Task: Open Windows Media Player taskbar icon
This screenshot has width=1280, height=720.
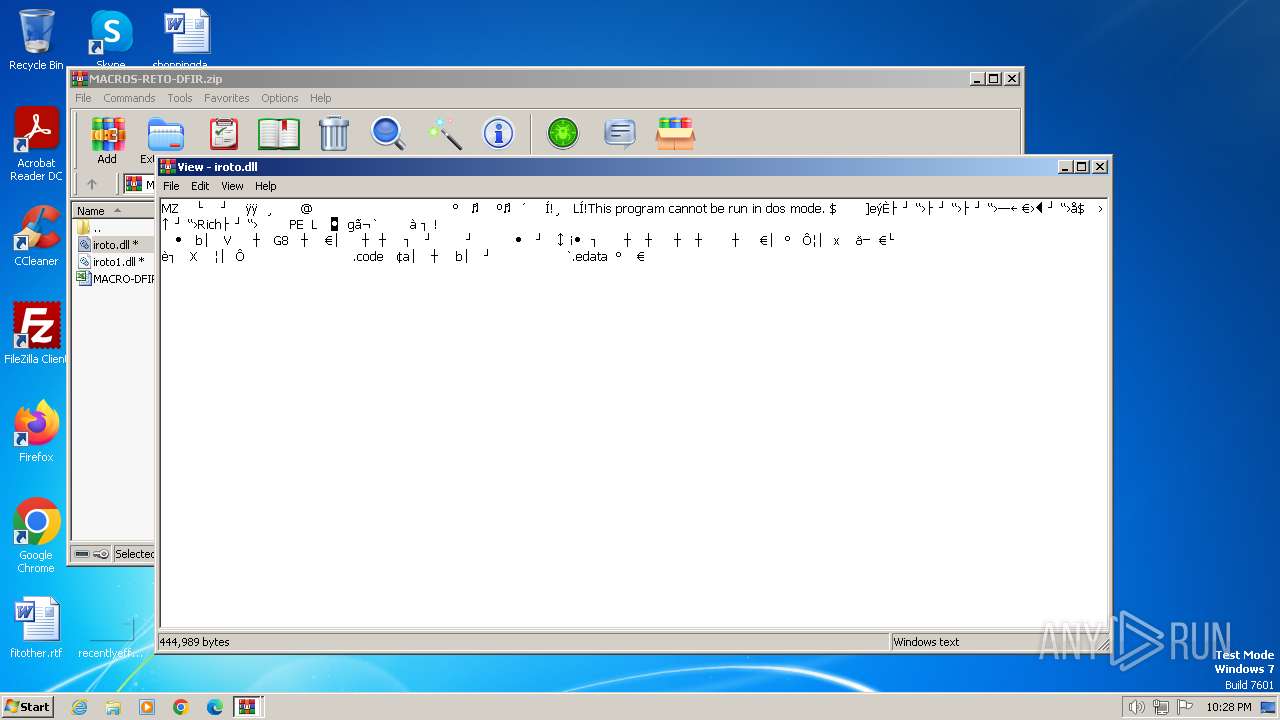Action: 147,707
